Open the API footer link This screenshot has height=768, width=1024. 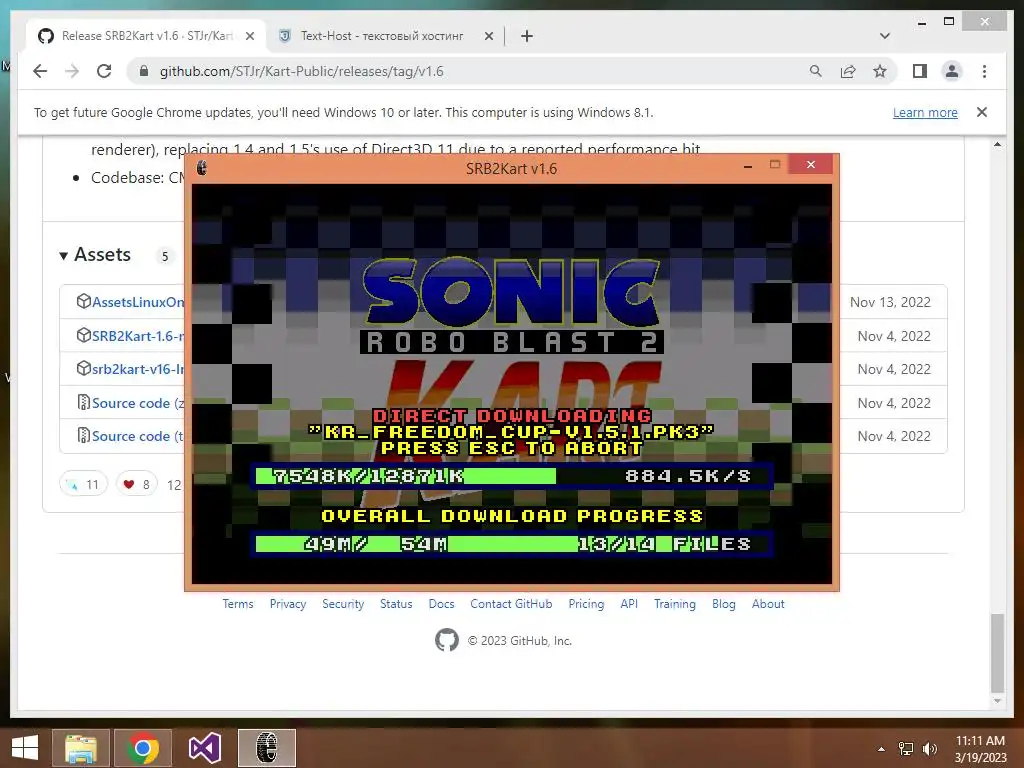[x=629, y=604]
